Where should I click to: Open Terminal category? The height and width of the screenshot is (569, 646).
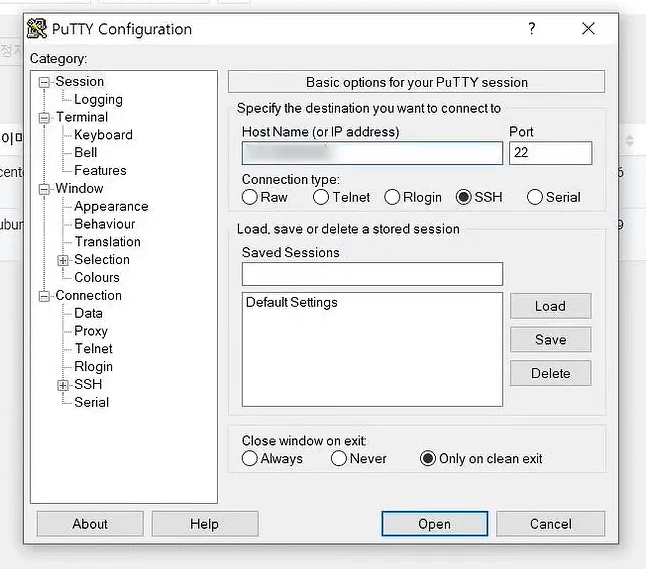pos(82,117)
